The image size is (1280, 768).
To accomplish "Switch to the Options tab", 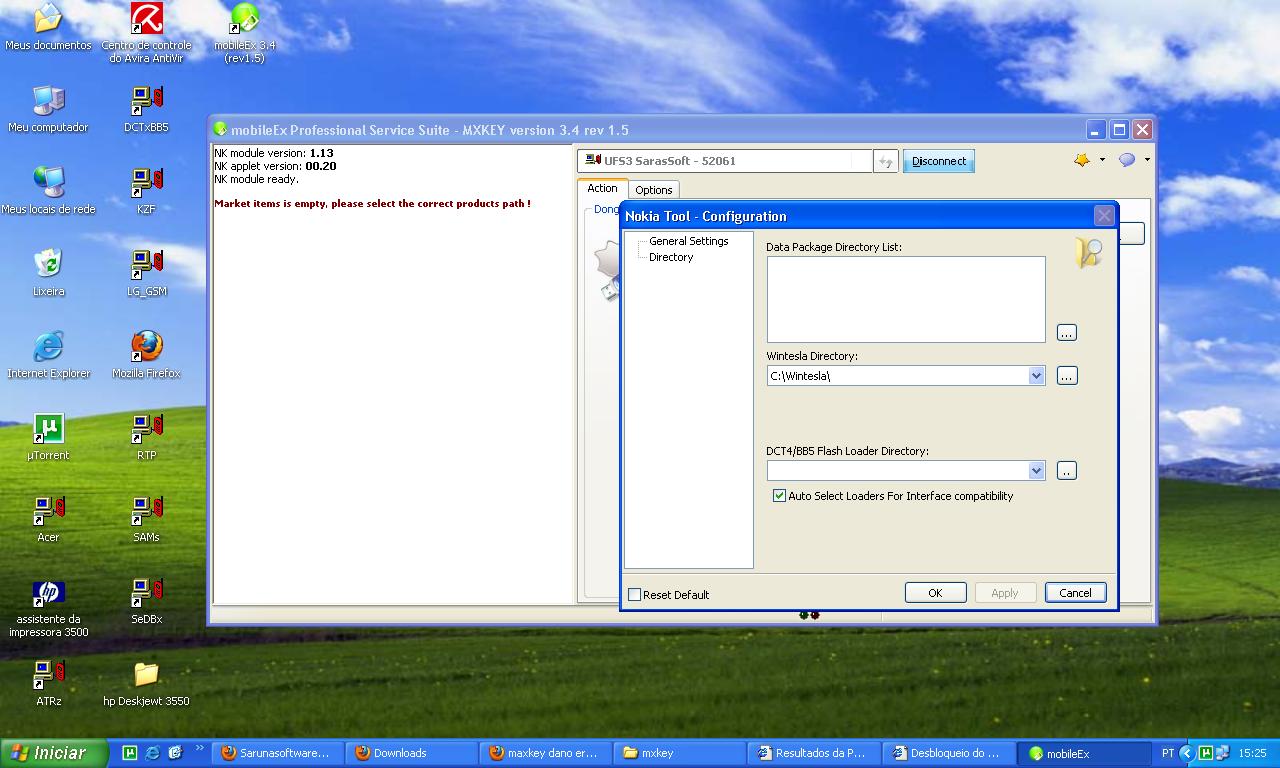I will tap(654, 190).
